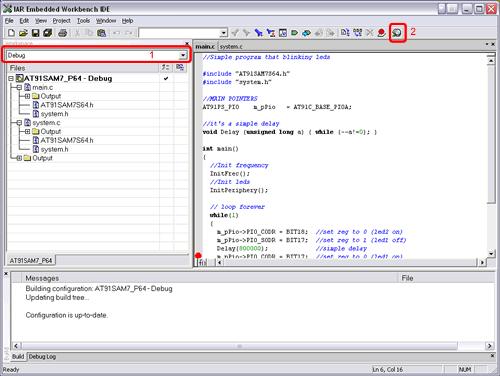
Task: Click the Print icon in toolbar
Action: pyautogui.click(x=63, y=33)
